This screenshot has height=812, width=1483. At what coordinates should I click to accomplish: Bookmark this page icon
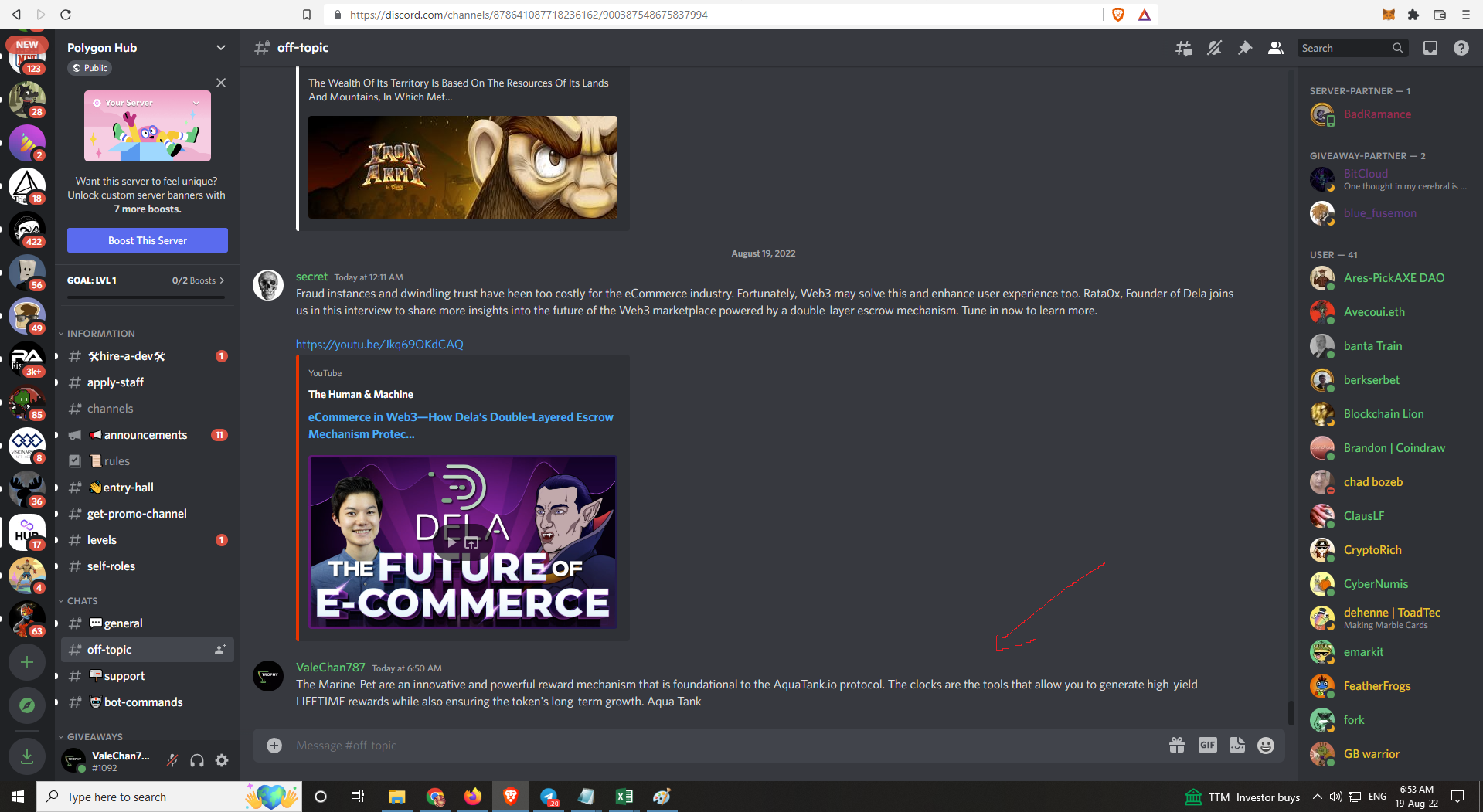pyautogui.click(x=307, y=15)
